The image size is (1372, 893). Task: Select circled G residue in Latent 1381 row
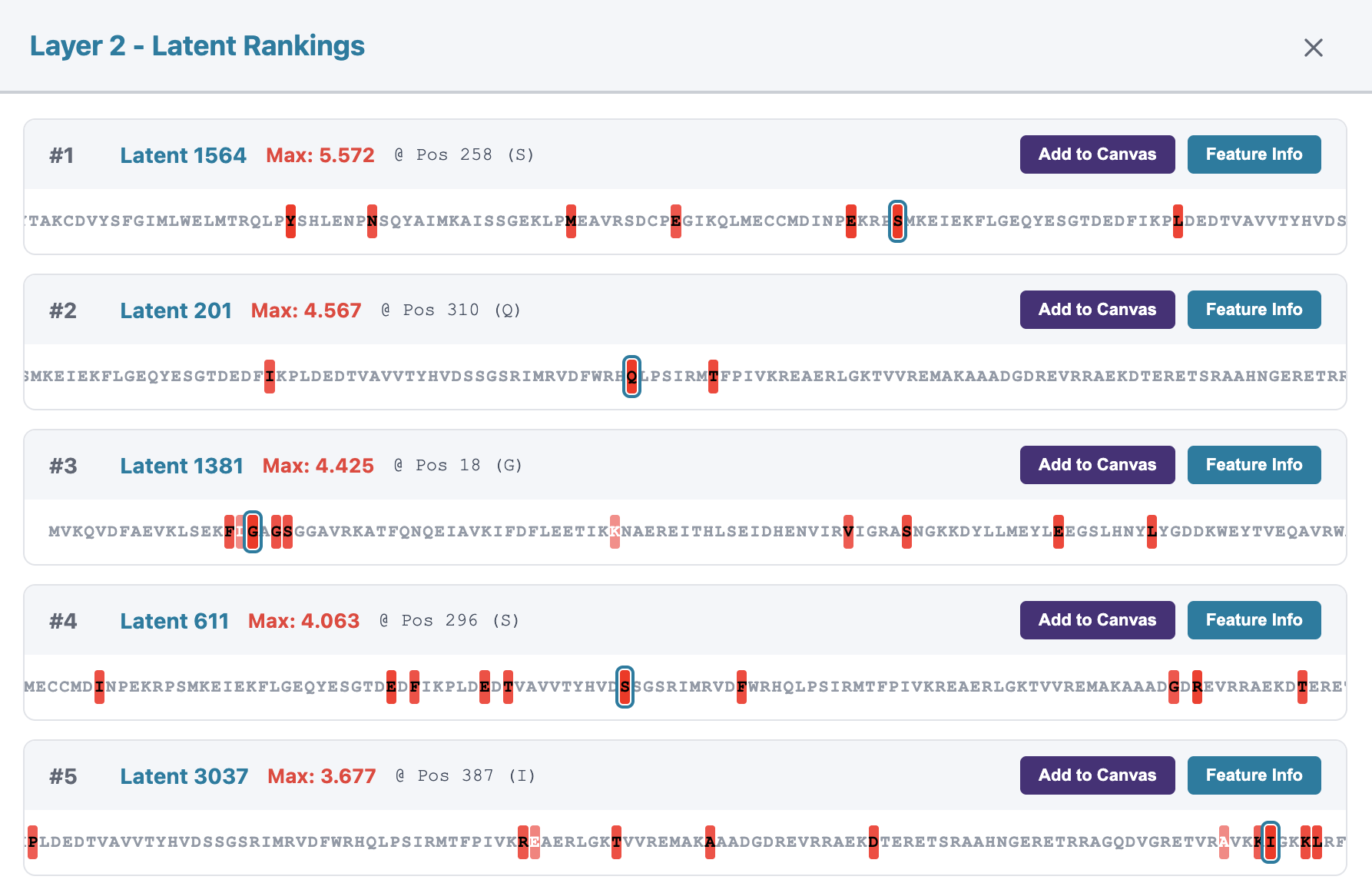[254, 532]
